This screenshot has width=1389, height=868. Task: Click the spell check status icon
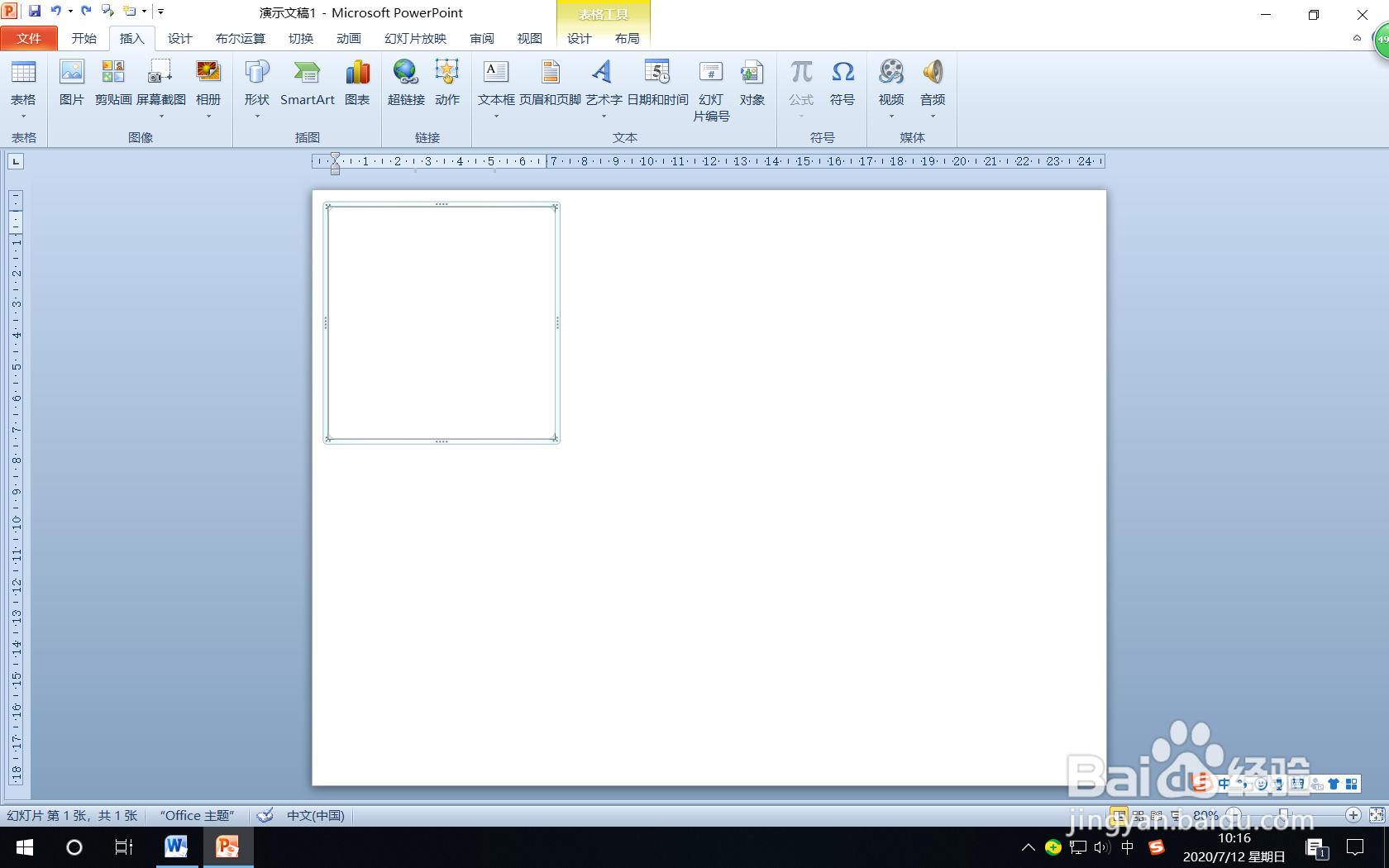[x=265, y=816]
